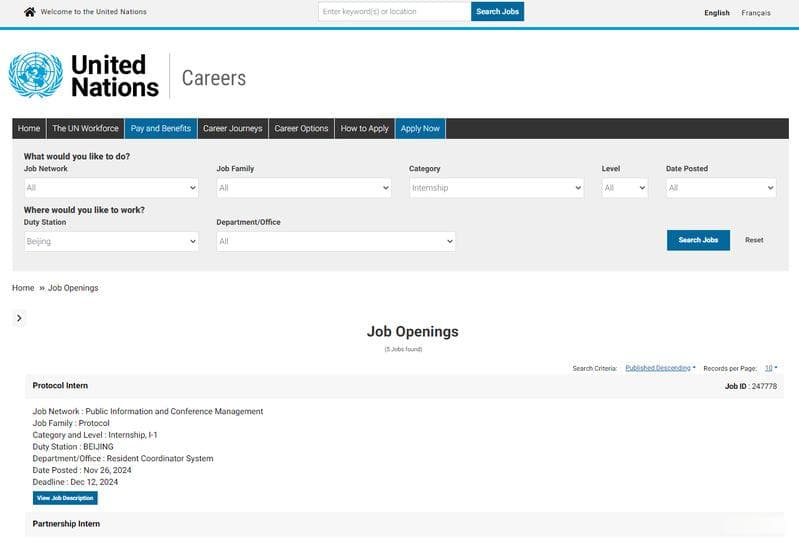Click Welcome to the United Nations text
Viewport: 799px width, 543px height.
click(93, 12)
